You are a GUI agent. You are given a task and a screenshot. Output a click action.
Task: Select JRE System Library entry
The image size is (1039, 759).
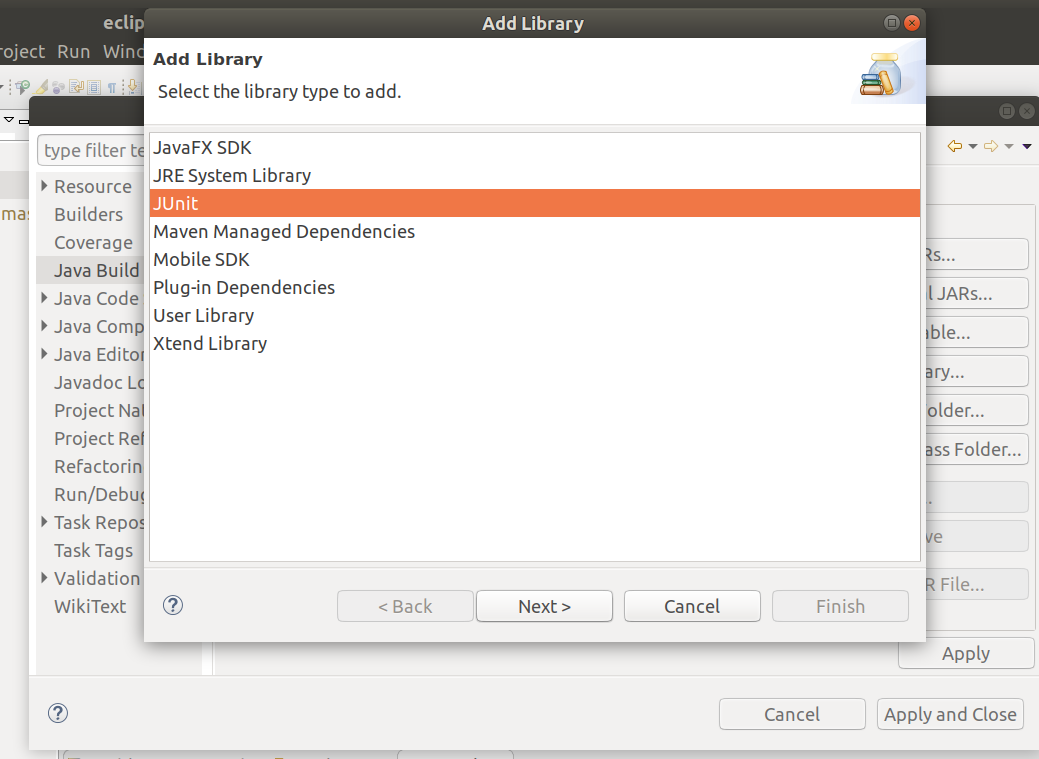click(535, 175)
